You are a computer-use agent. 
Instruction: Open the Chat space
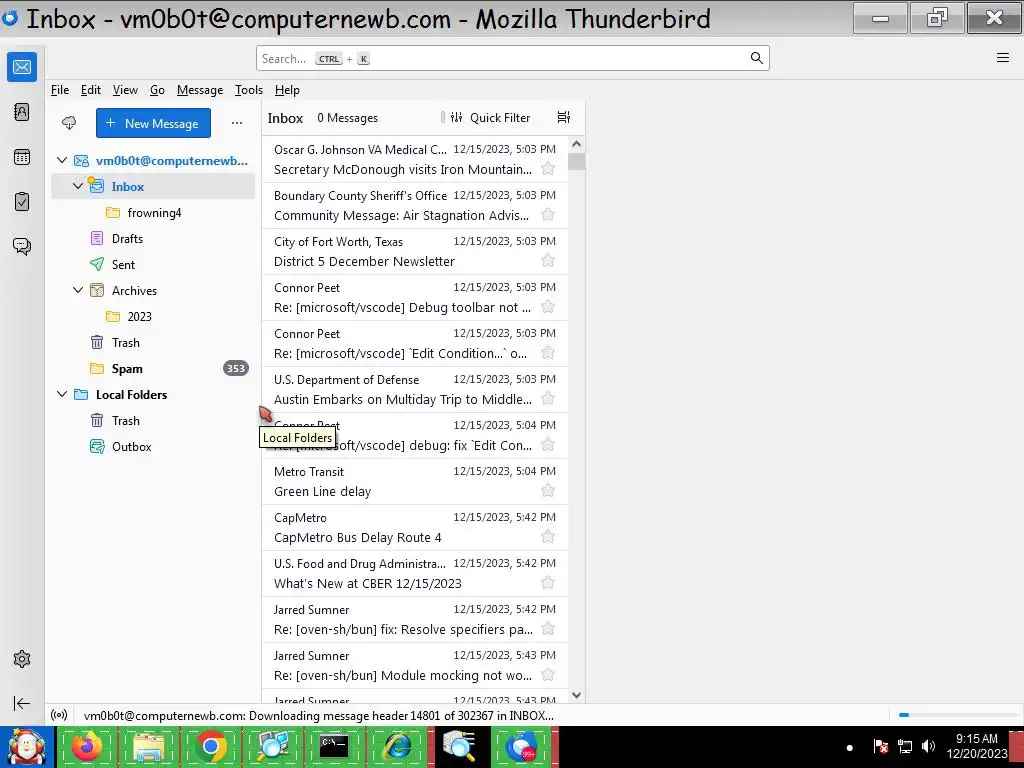pyautogui.click(x=22, y=246)
